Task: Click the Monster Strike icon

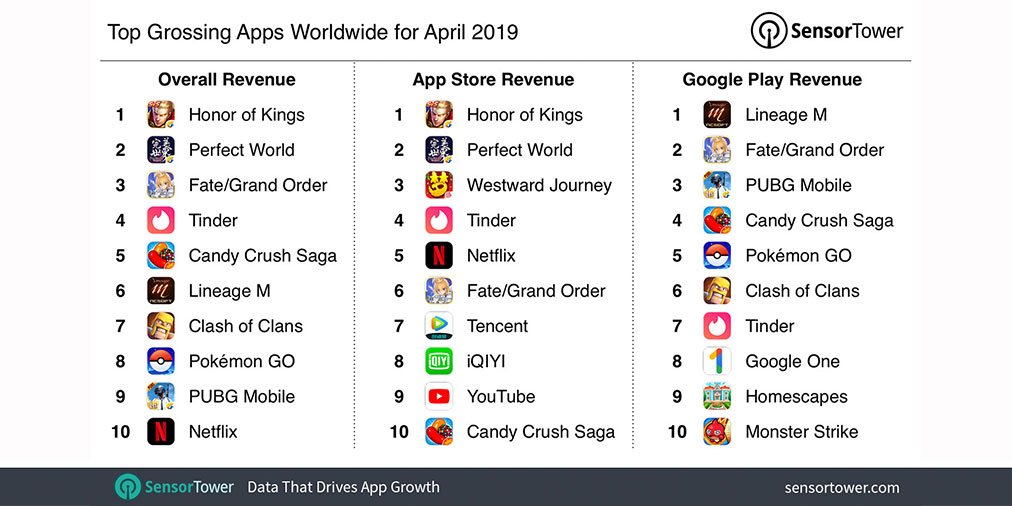Action: [x=717, y=432]
